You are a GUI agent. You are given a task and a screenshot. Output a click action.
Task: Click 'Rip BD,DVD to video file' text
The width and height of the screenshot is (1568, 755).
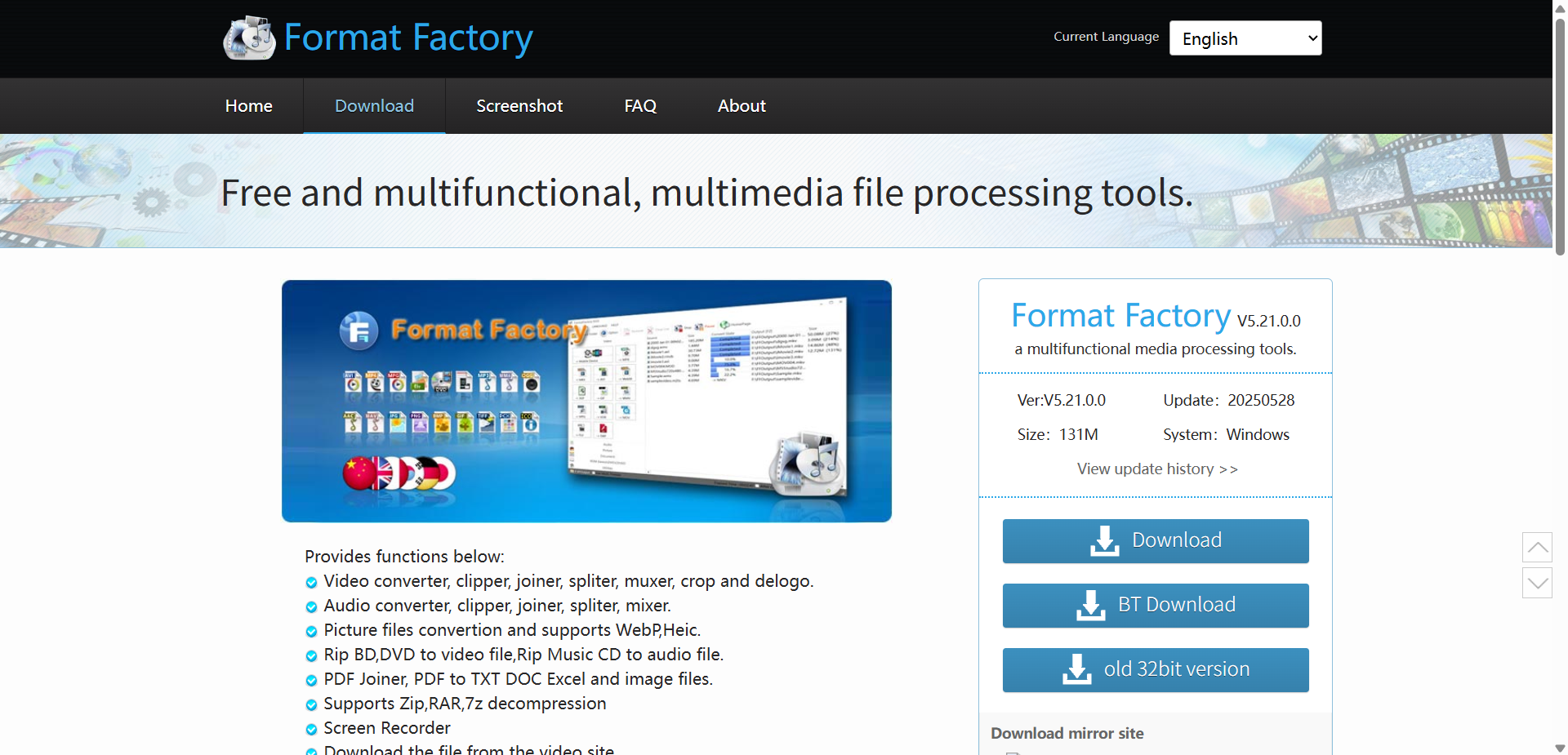[523, 655]
